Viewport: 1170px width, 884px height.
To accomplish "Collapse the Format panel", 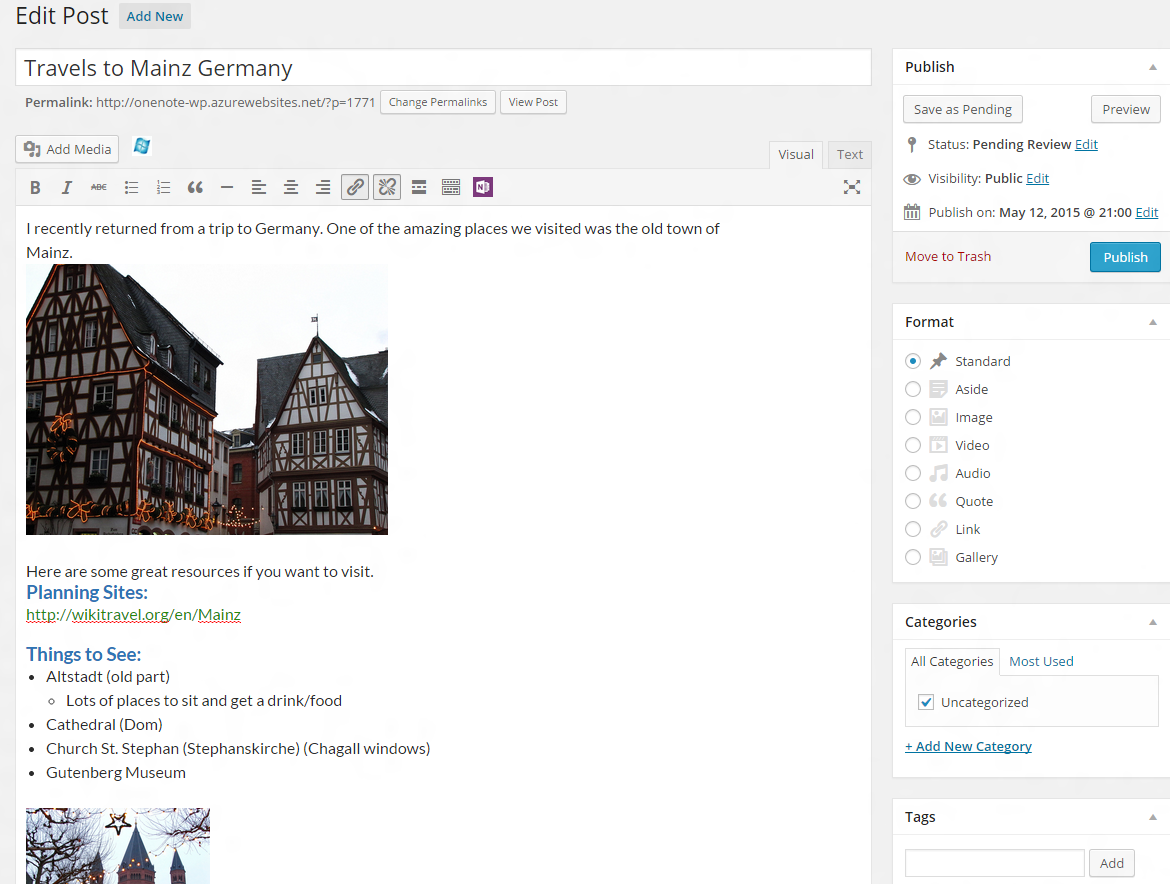I will (1152, 322).
